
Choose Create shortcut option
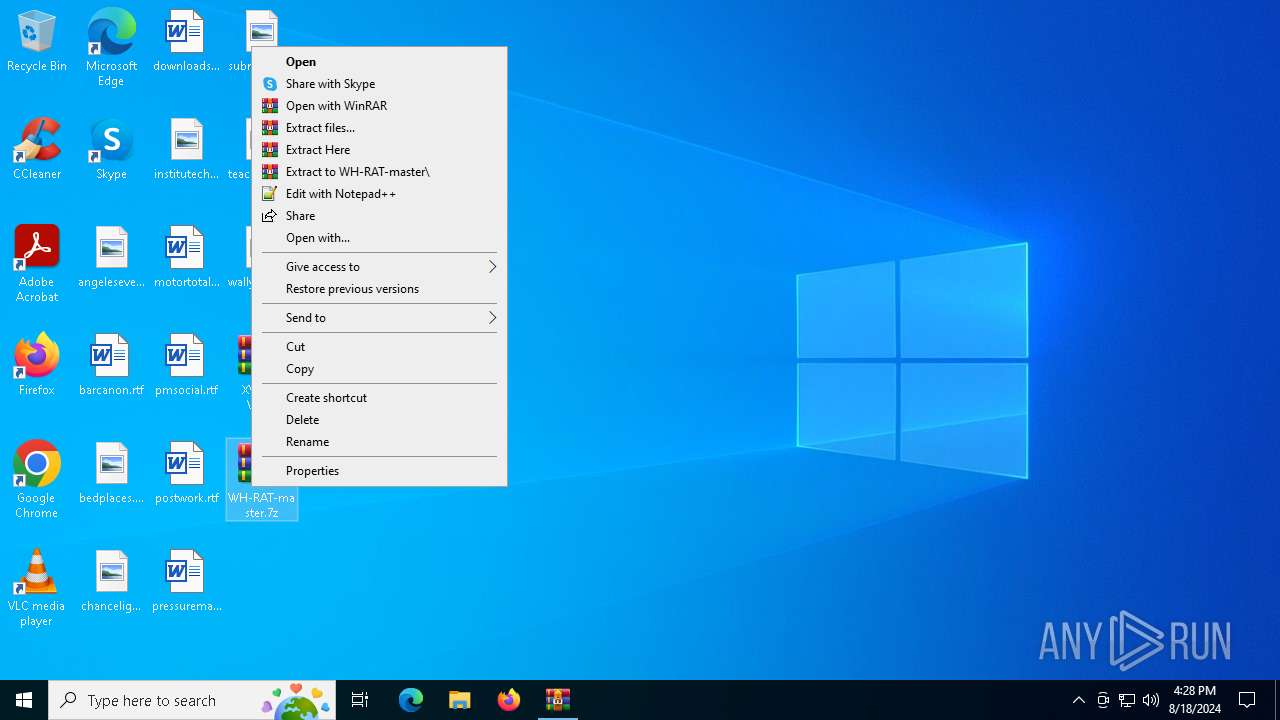pyautogui.click(x=379, y=398)
